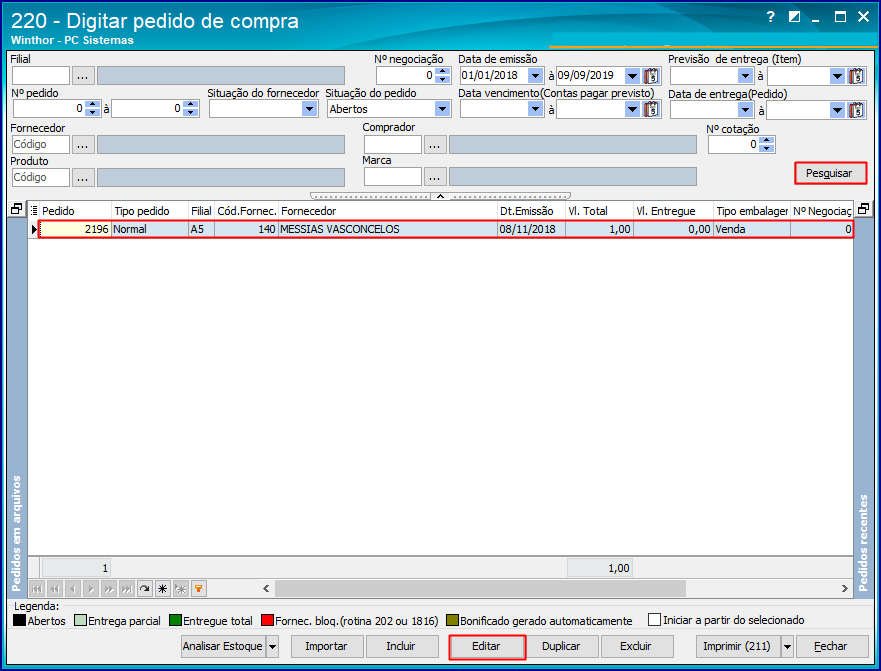The image size is (881, 671).
Task: Open 'Pedidos em arquivos' side tab
Action: pyautogui.click(x=16, y=533)
